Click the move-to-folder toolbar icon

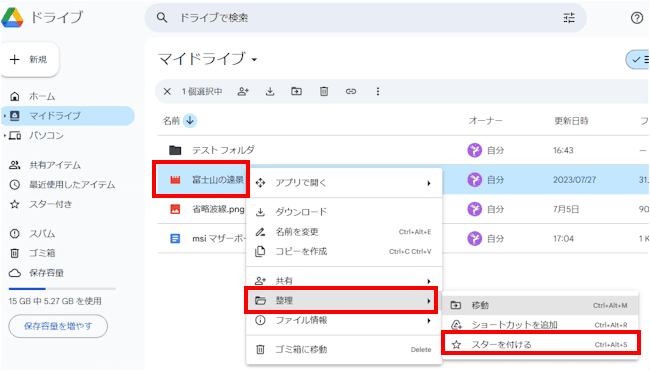pos(296,91)
